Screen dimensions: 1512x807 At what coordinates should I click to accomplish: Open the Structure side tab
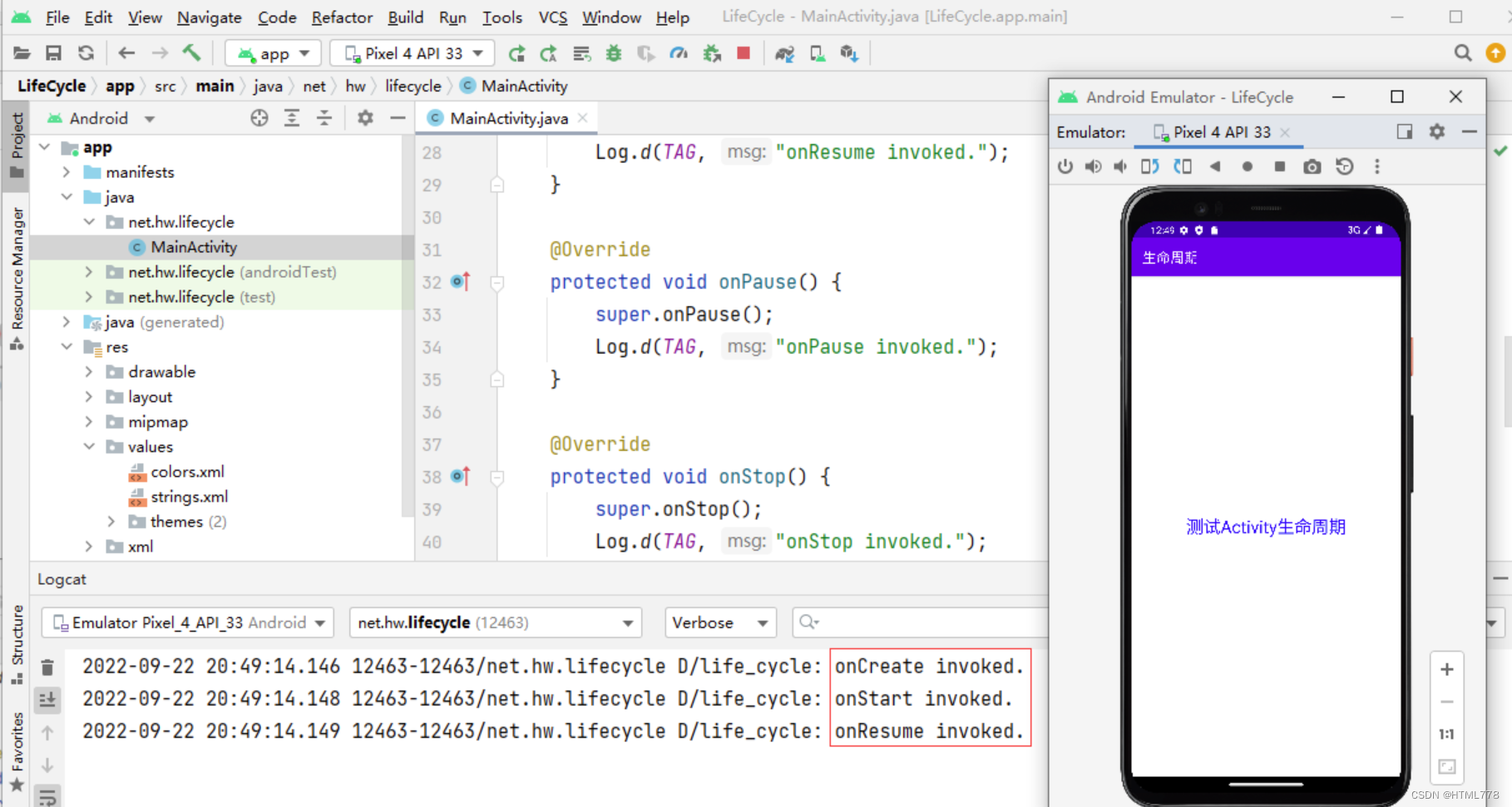[x=17, y=644]
